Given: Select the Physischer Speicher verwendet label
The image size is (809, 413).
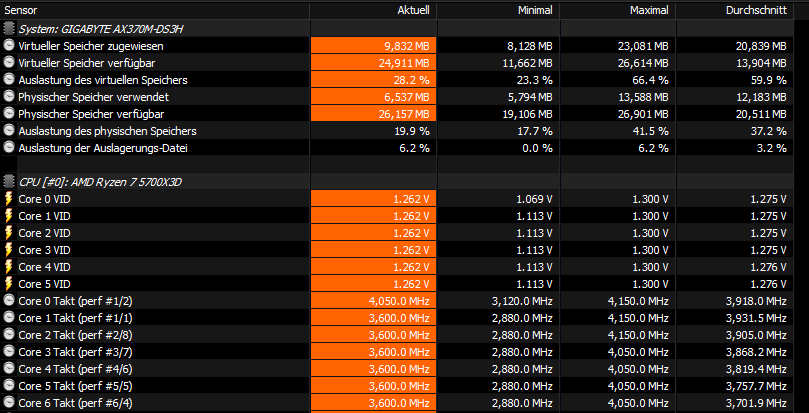Looking at the screenshot, I should [x=93, y=98].
